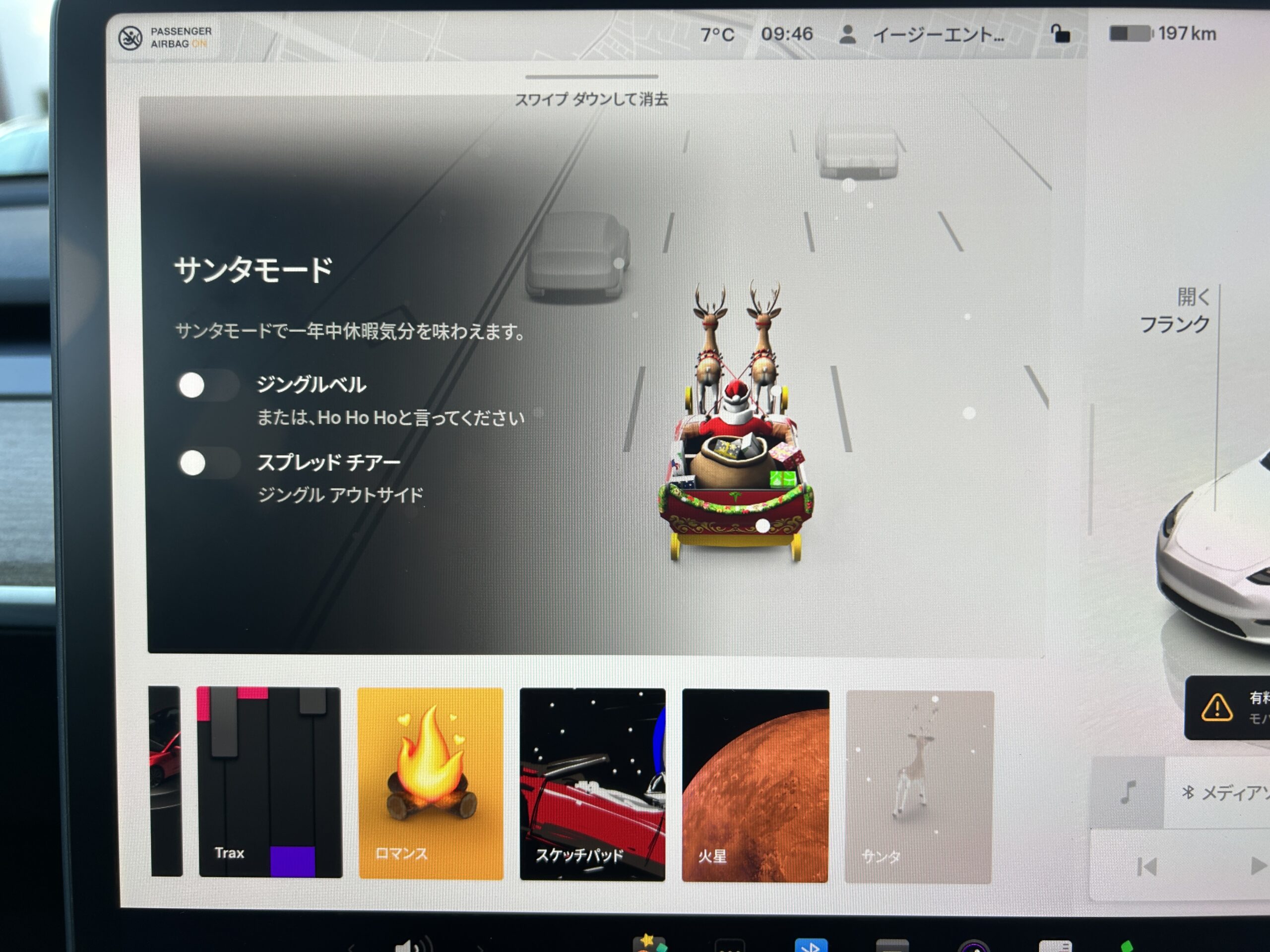Open the Bluetooth app in bottom bar
Image resolution: width=1270 pixels, height=952 pixels.
click(810, 946)
